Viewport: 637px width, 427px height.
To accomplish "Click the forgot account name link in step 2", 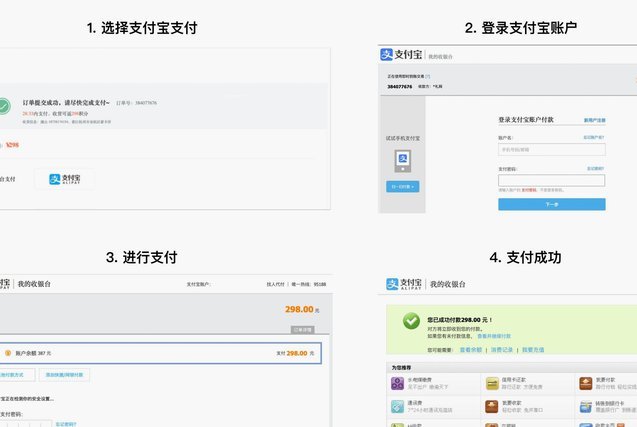I will (x=594, y=137).
